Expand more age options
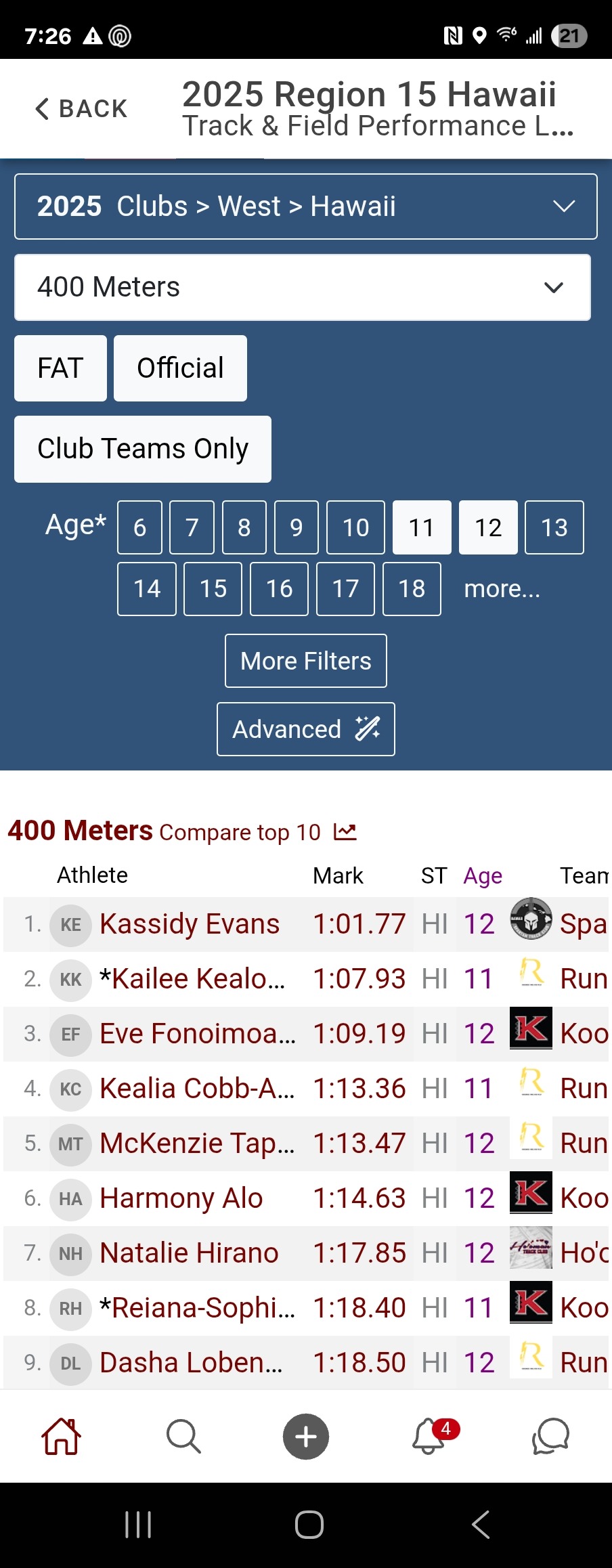 point(502,589)
